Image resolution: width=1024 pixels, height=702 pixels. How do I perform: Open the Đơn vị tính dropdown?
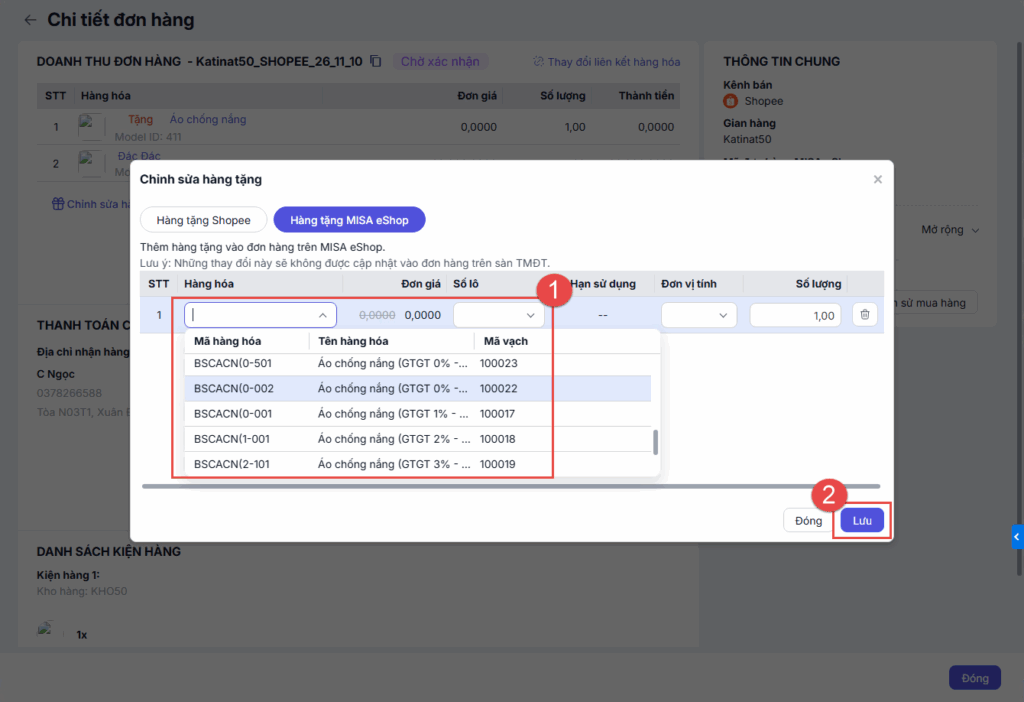pyautogui.click(x=699, y=315)
